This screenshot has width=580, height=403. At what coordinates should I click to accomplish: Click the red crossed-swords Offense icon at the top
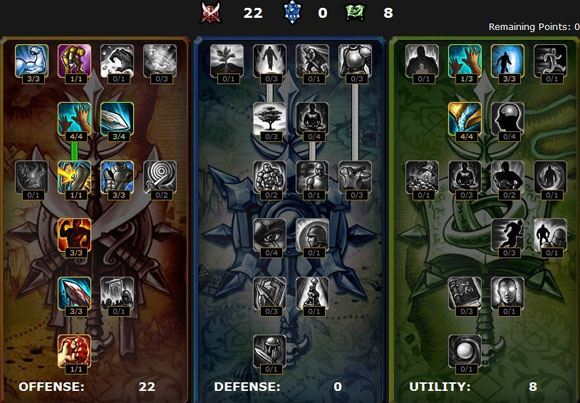pos(210,13)
